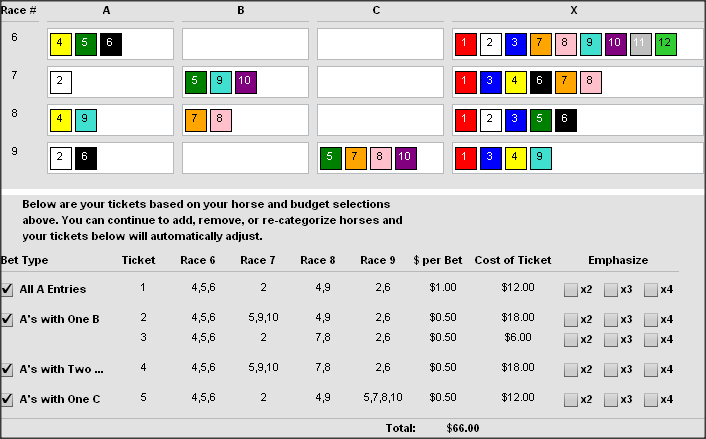Uncheck the All A Entries bet type
Screen dimensions: 706x439
(x=8, y=290)
